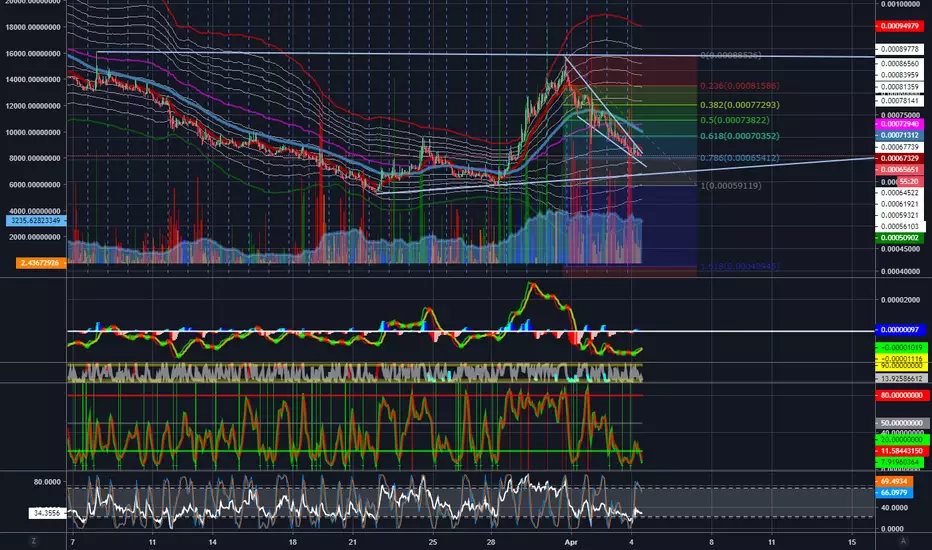Click the 0.00067739 price label

900,147
